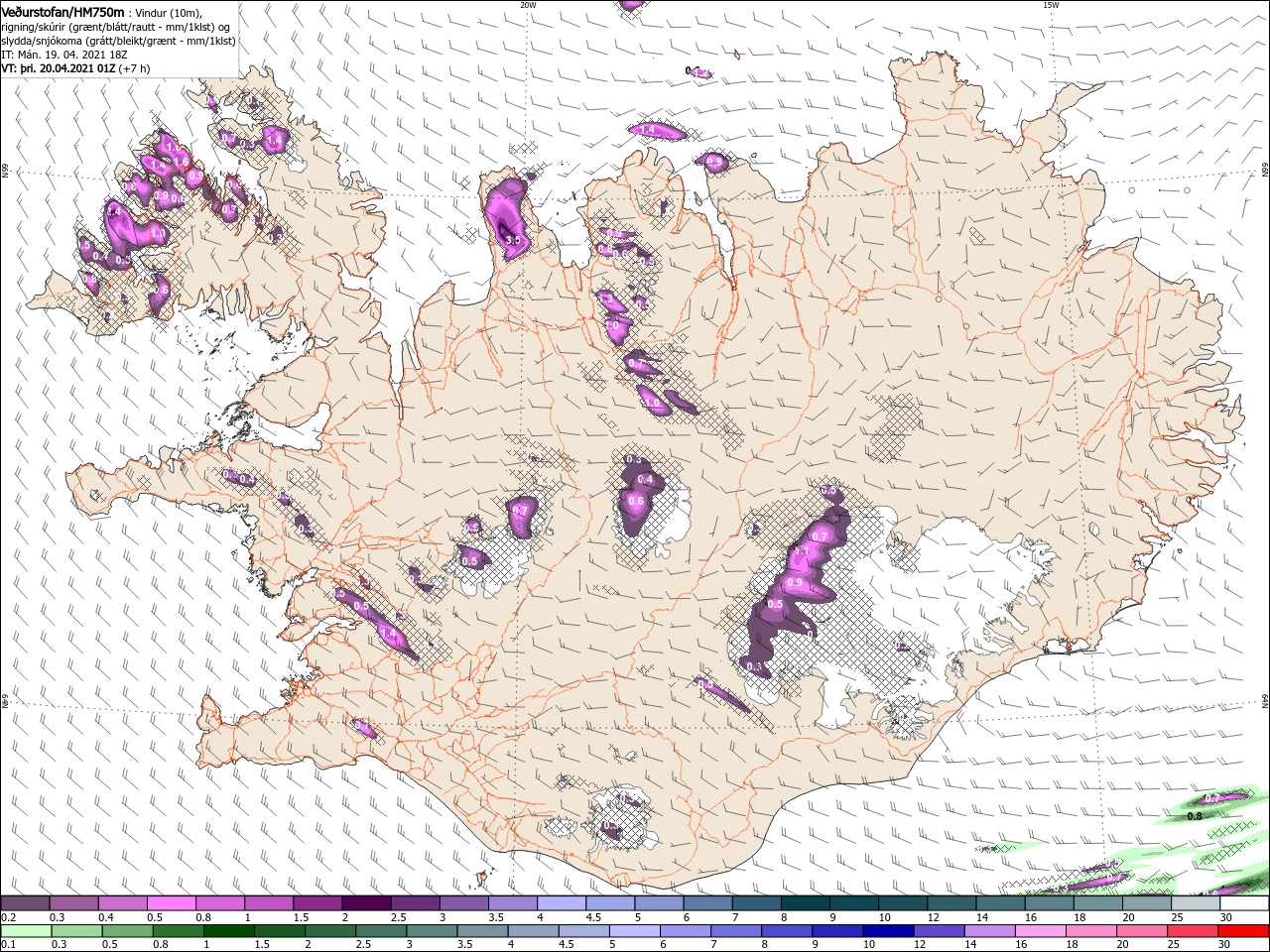Image resolution: width=1270 pixels, height=952 pixels.
Task: Click the 'IT: Mán. 19. 04. 2021 18Z' line
Action: pyautogui.click(x=64, y=55)
